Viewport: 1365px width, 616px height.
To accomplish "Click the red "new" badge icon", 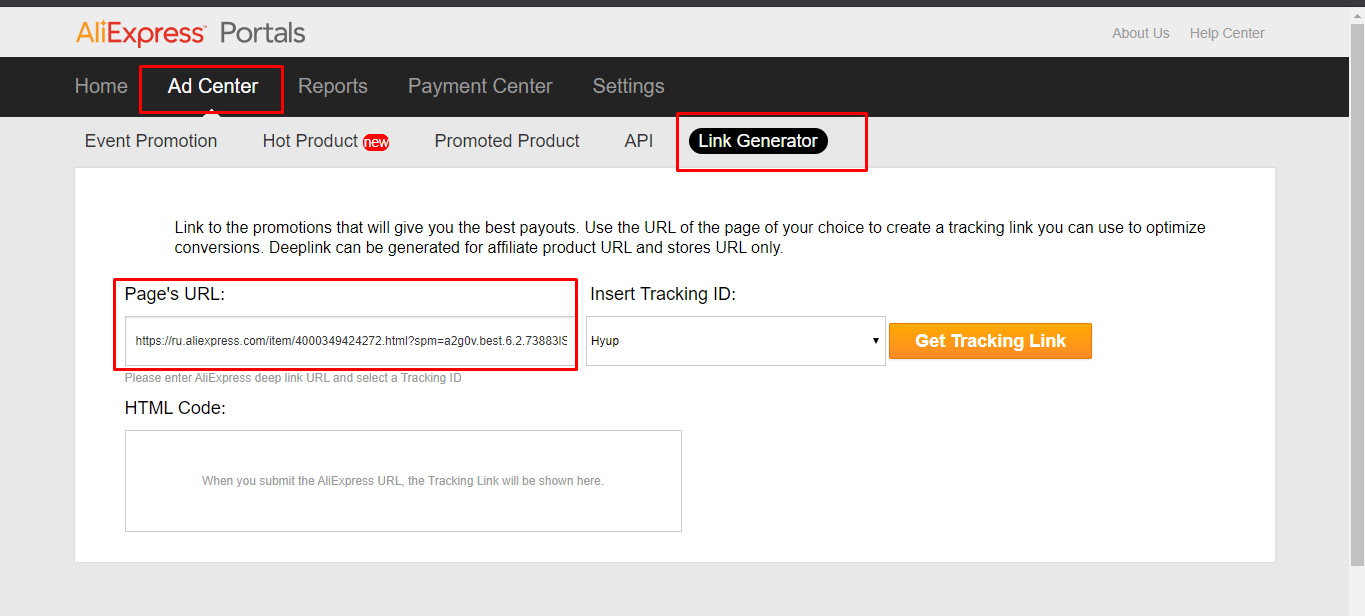I will [376, 142].
